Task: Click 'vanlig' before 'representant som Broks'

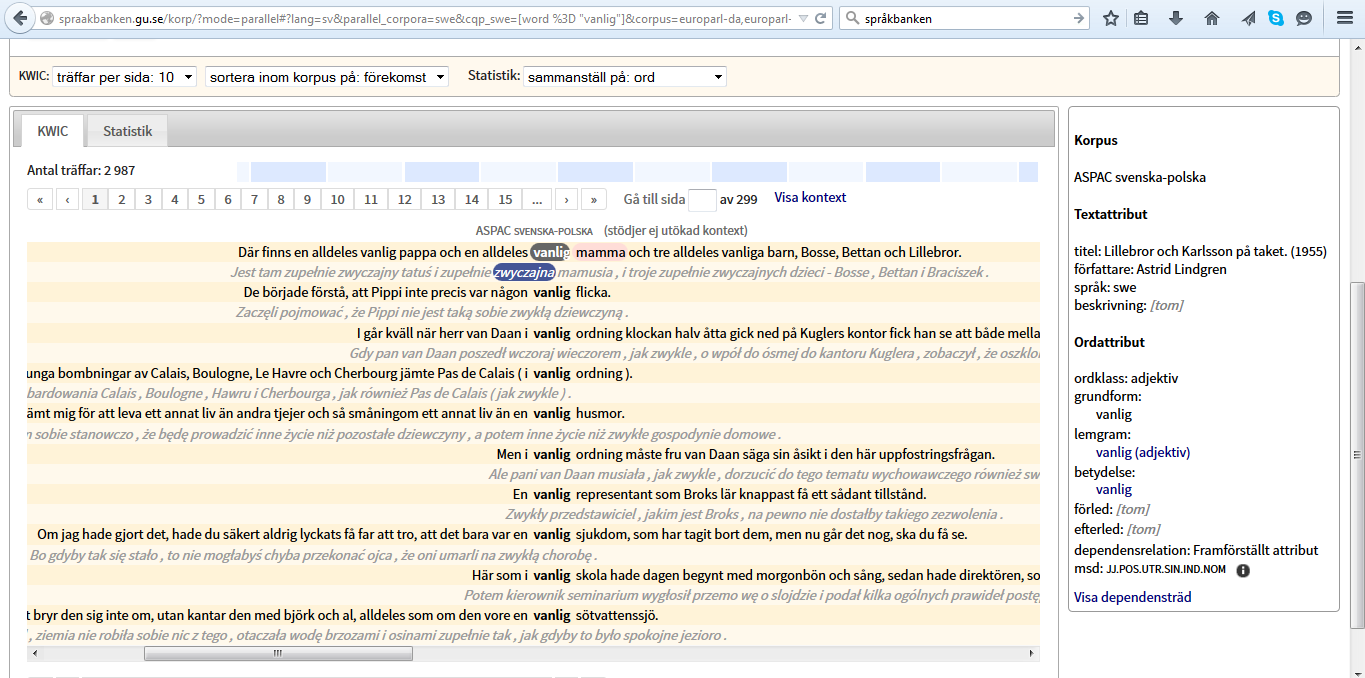Action: [552, 494]
